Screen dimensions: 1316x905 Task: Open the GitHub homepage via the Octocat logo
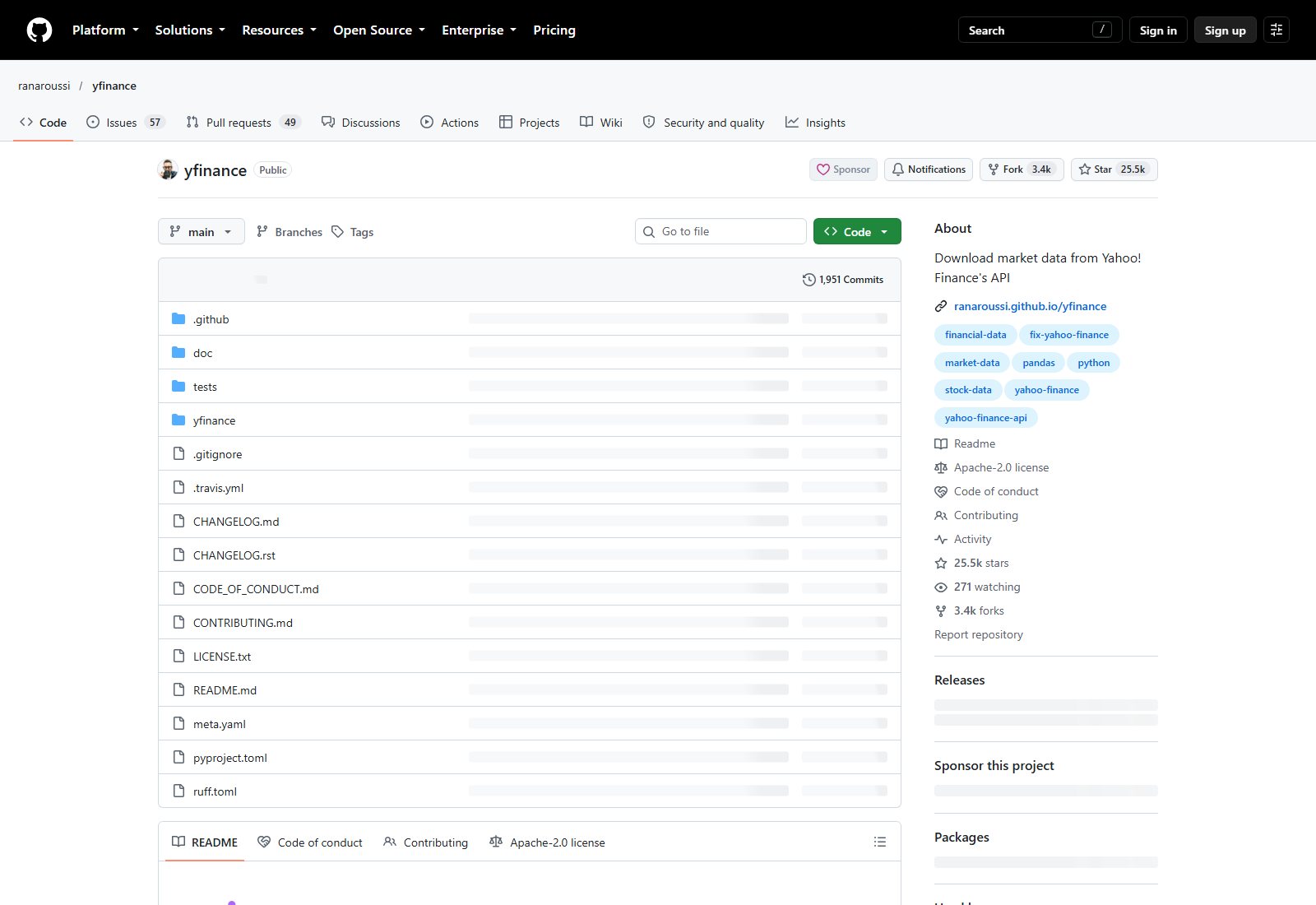tap(39, 30)
